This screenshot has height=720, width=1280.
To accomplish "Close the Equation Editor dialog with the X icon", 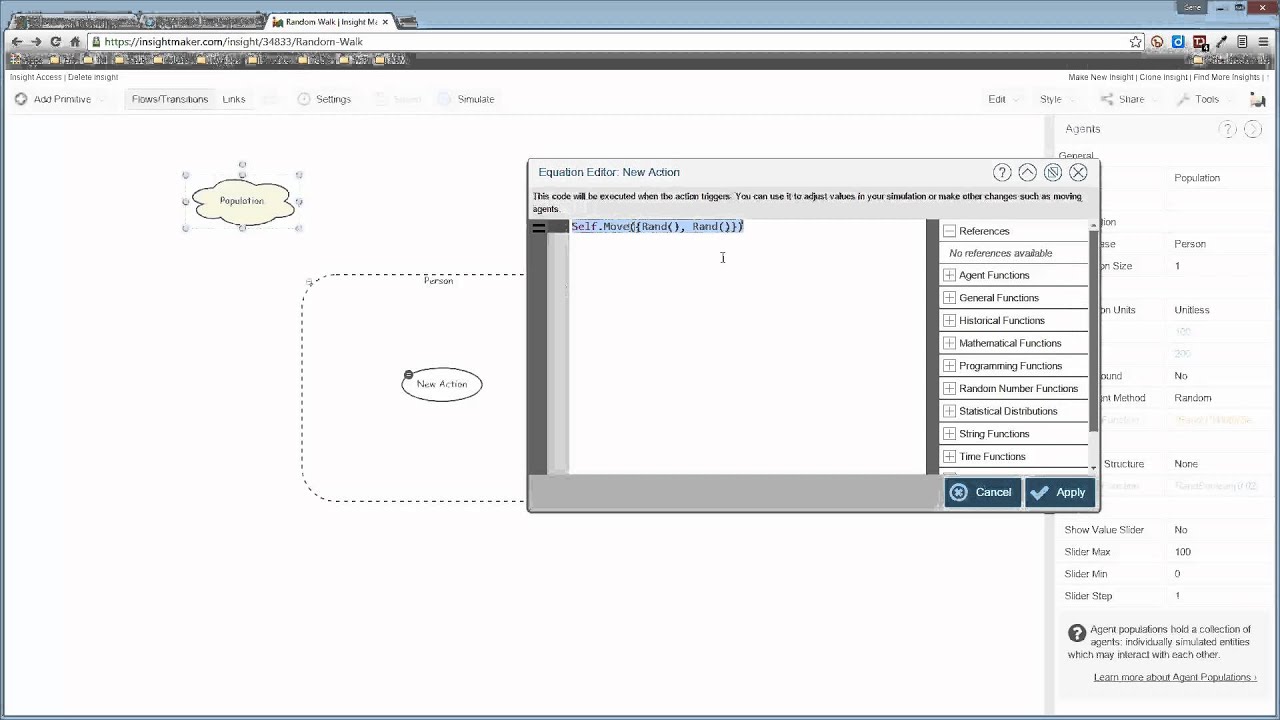I will pyautogui.click(x=1078, y=172).
